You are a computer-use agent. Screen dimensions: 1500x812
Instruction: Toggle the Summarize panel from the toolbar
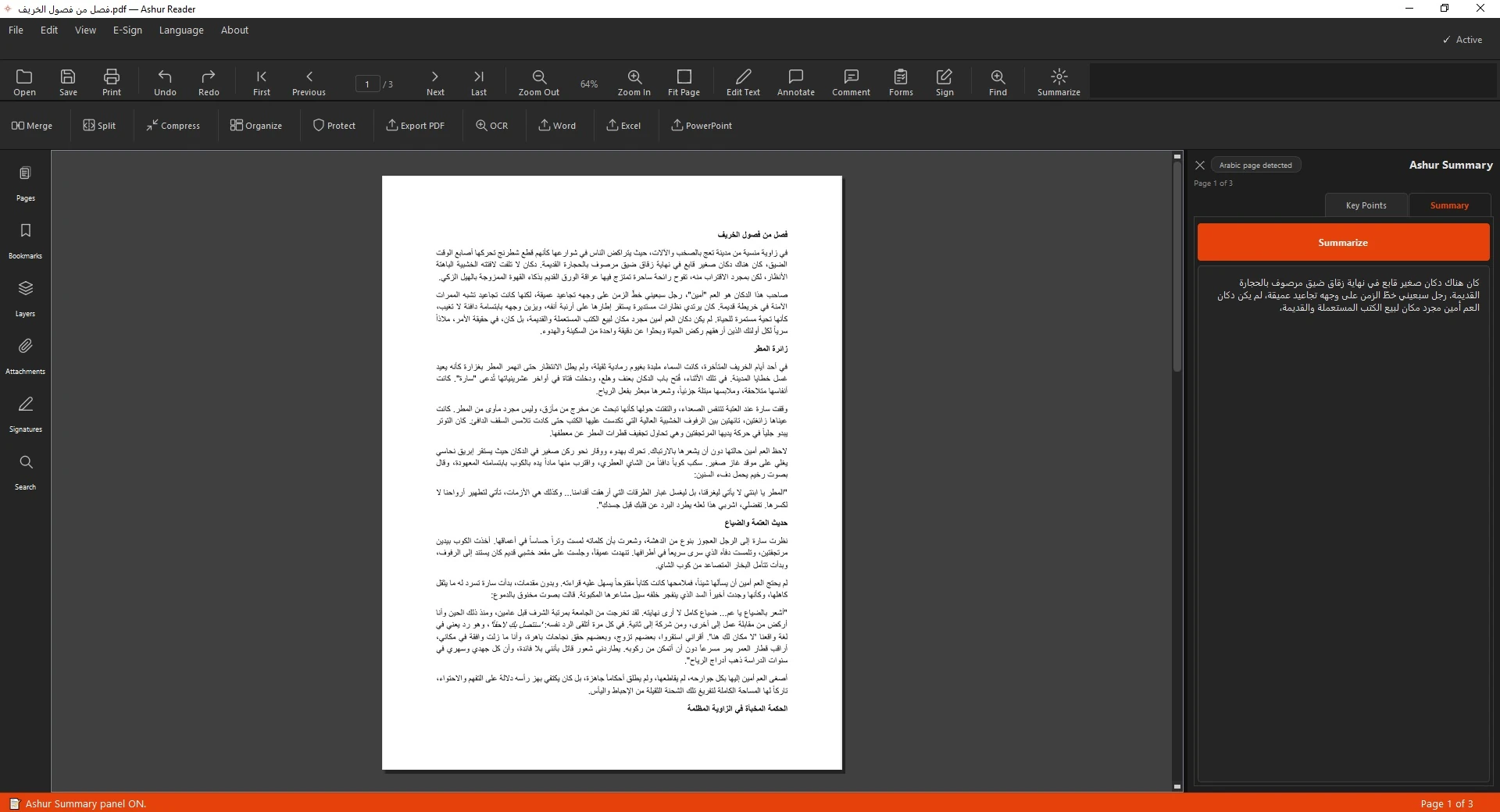1059,82
